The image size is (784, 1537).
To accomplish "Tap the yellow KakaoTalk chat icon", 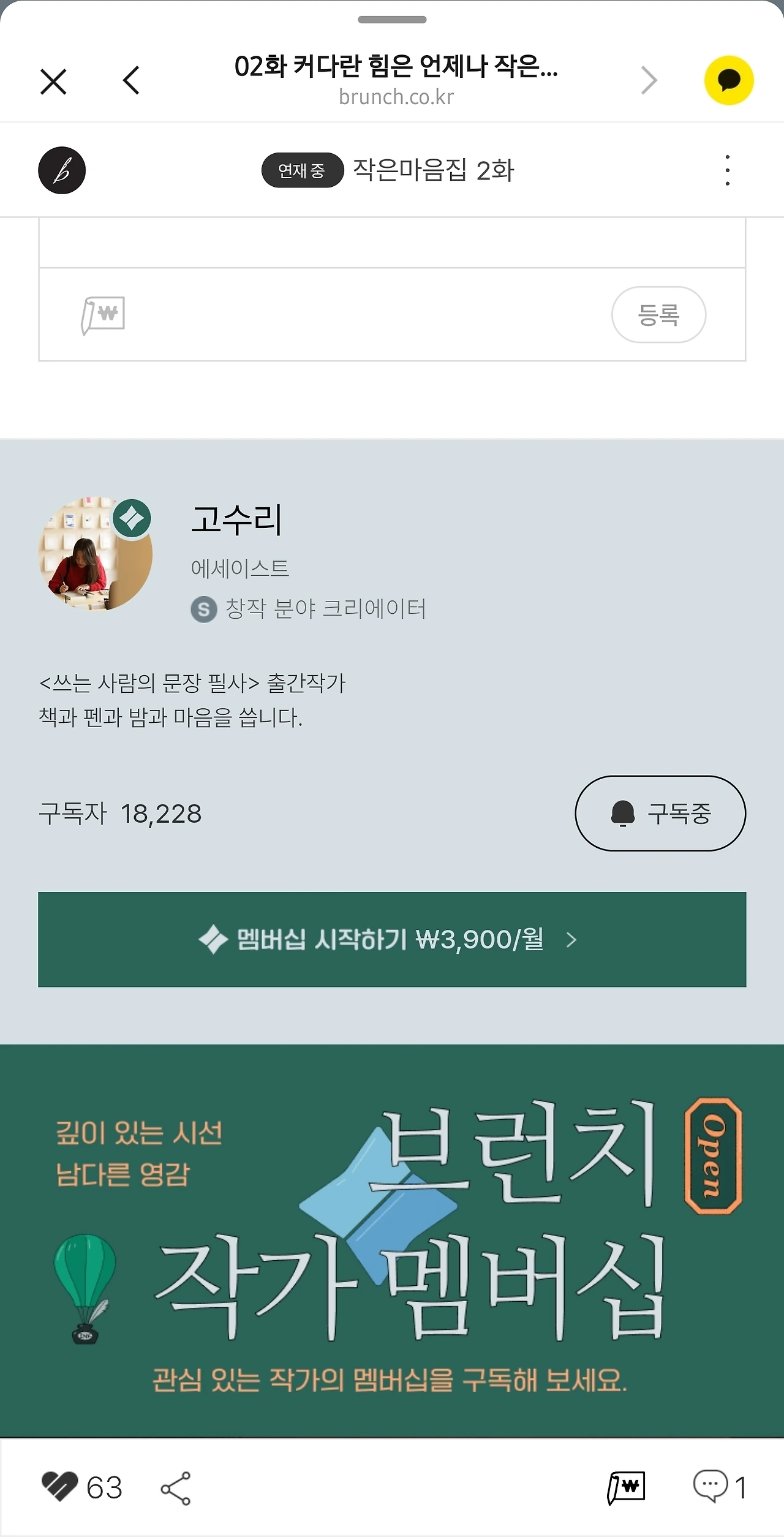I will pos(728,80).
